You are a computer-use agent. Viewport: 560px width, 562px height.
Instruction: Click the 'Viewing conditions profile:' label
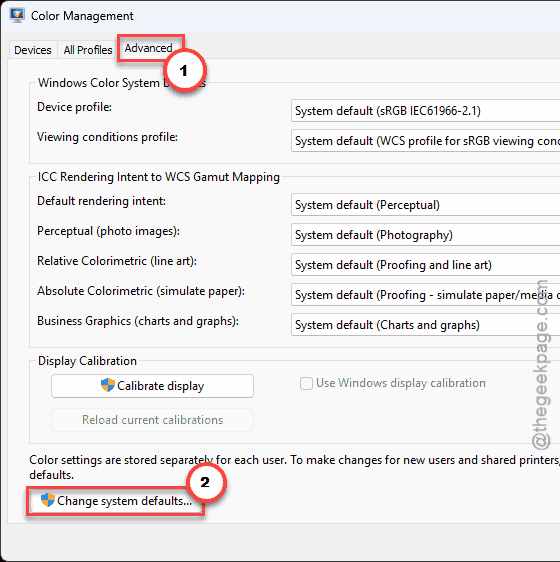108,137
